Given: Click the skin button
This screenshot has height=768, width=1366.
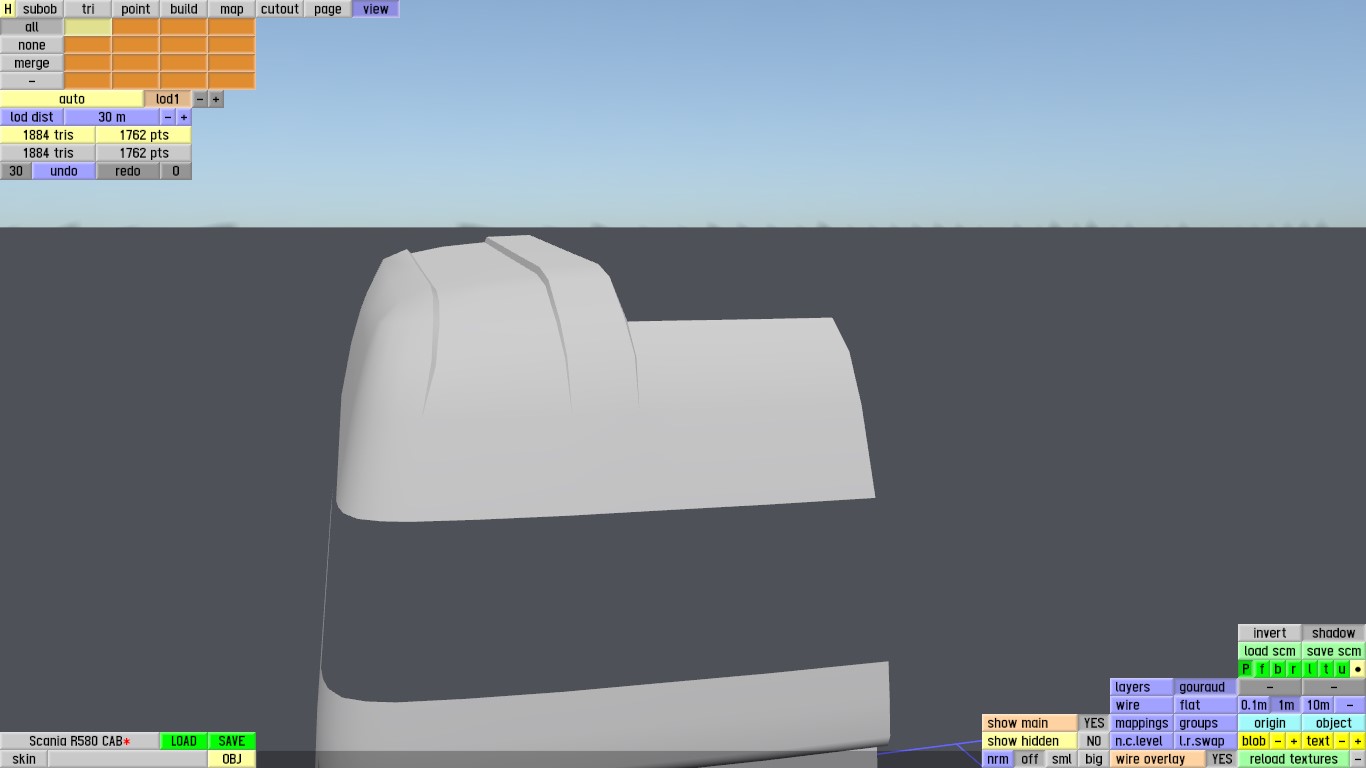Looking at the screenshot, I should [x=24, y=759].
